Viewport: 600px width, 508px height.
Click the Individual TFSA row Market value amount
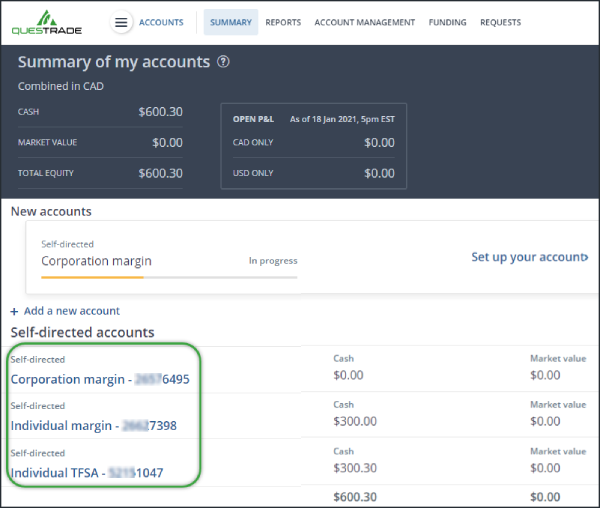click(x=545, y=468)
